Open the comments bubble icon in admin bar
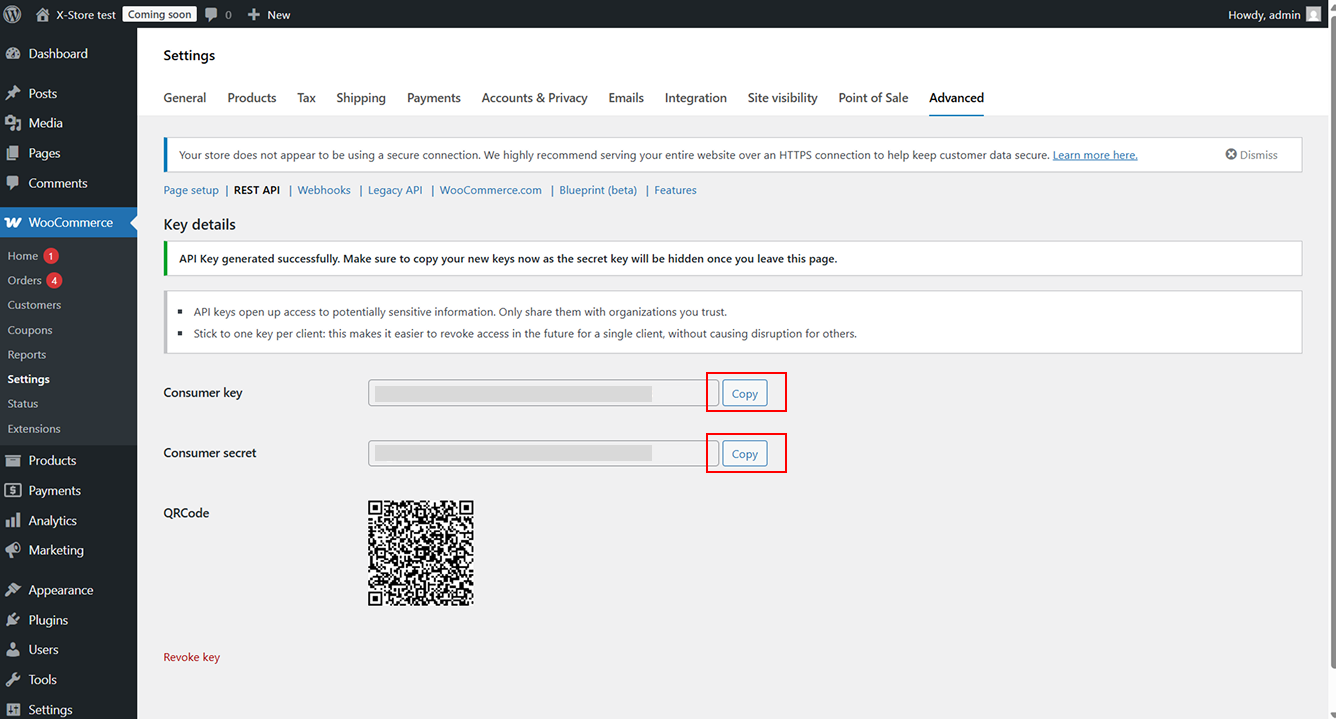1336x719 pixels. (x=211, y=14)
